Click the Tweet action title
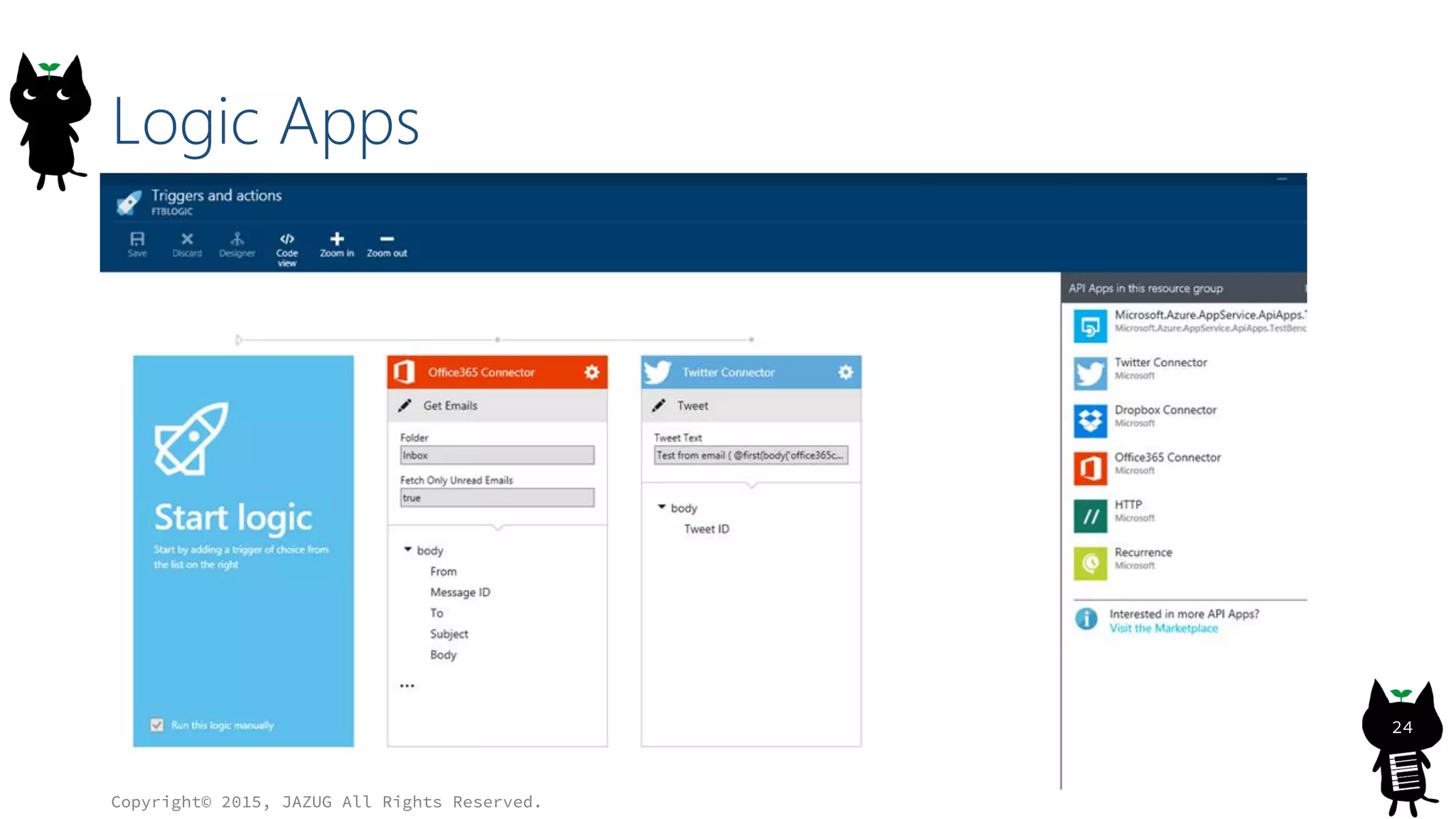The height and width of the screenshot is (819, 1456). pos(692,405)
